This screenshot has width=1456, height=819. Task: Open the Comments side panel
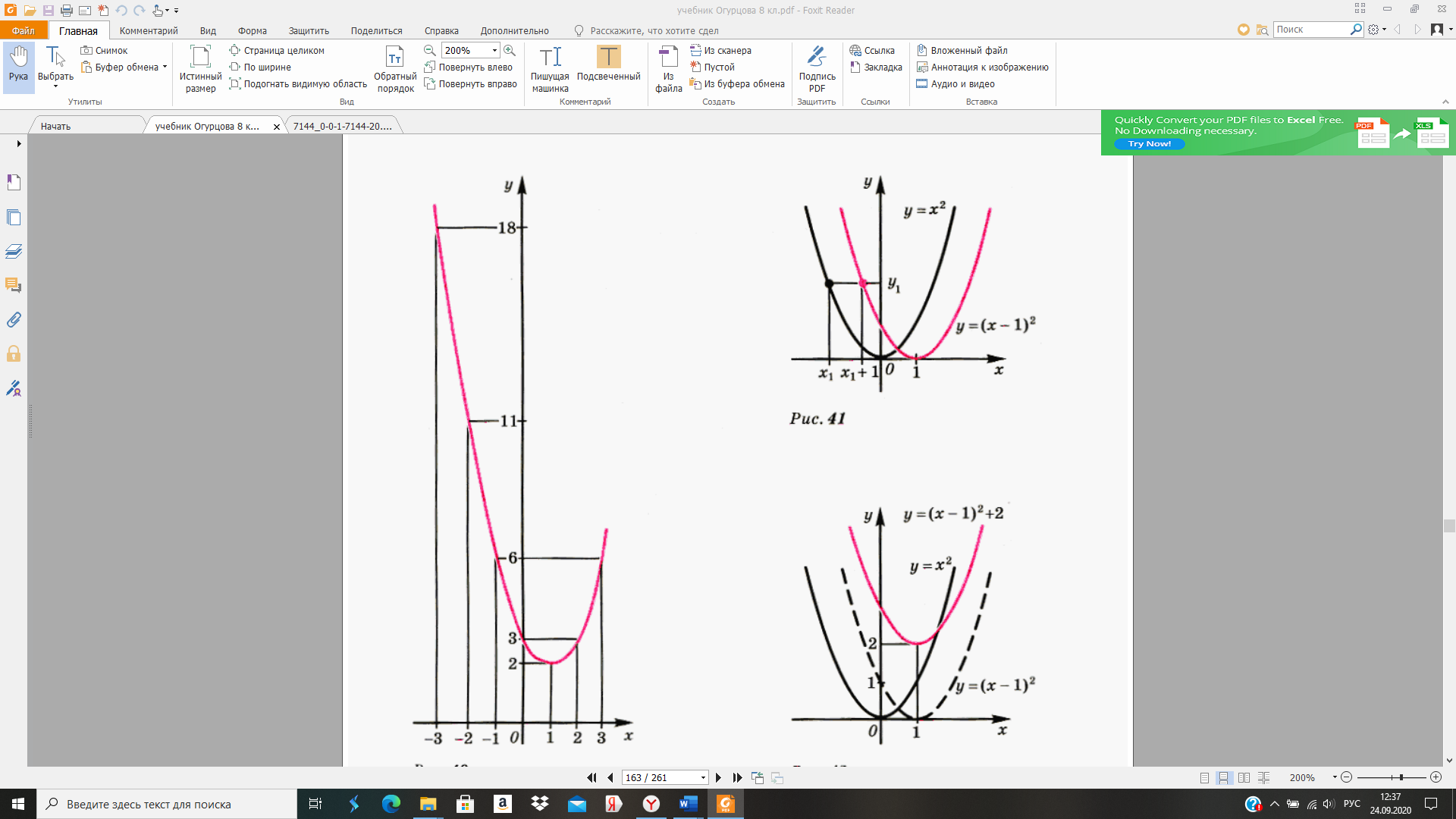click(x=14, y=285)
